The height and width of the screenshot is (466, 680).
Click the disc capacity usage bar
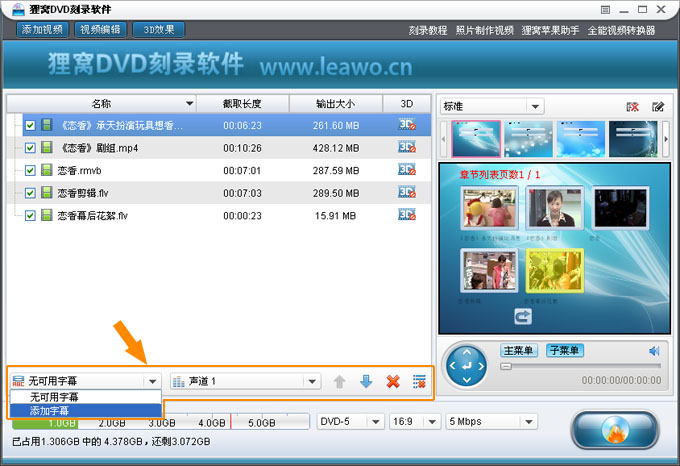coord(161,422)
